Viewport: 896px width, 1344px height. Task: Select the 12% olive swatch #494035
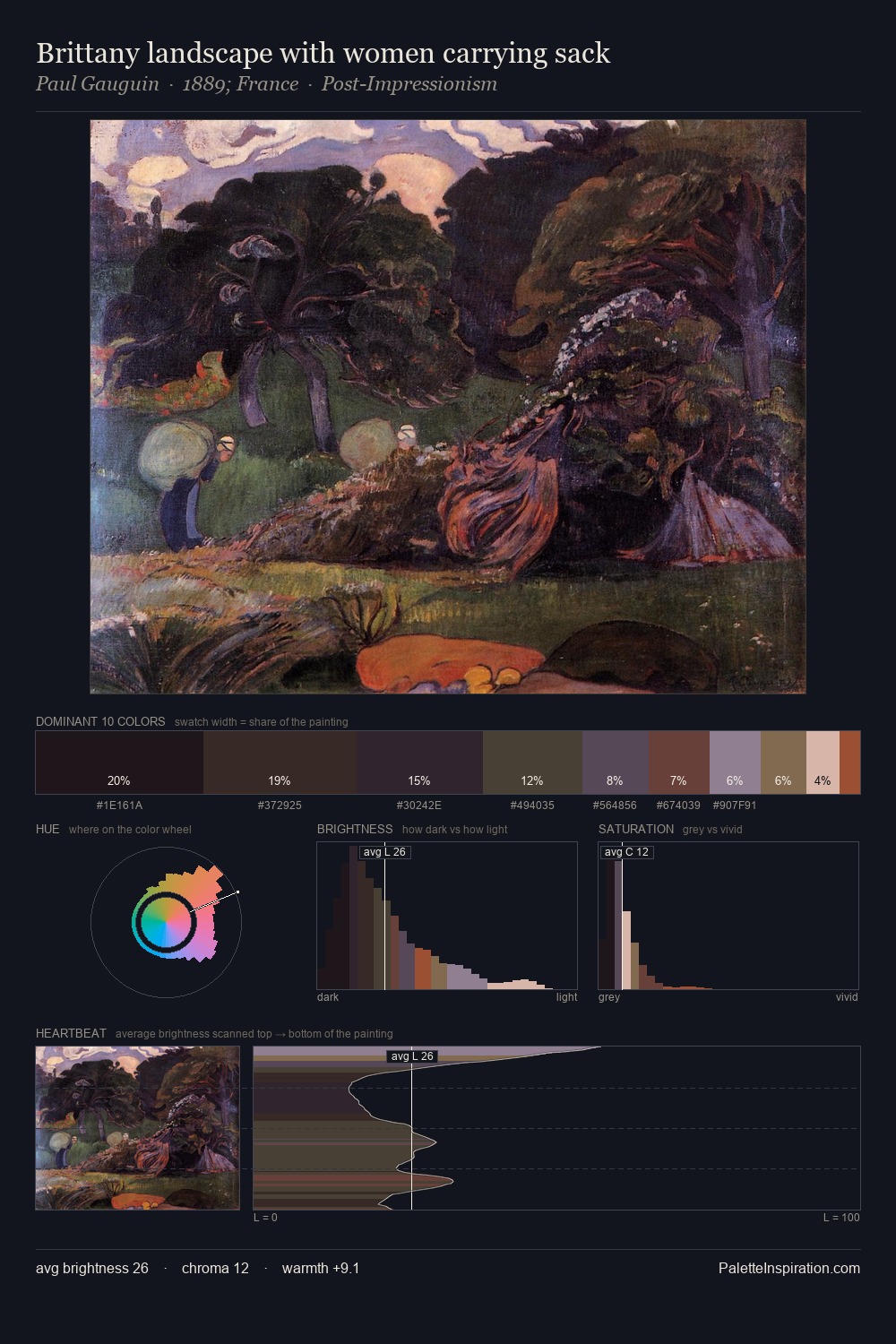point(532,762)
